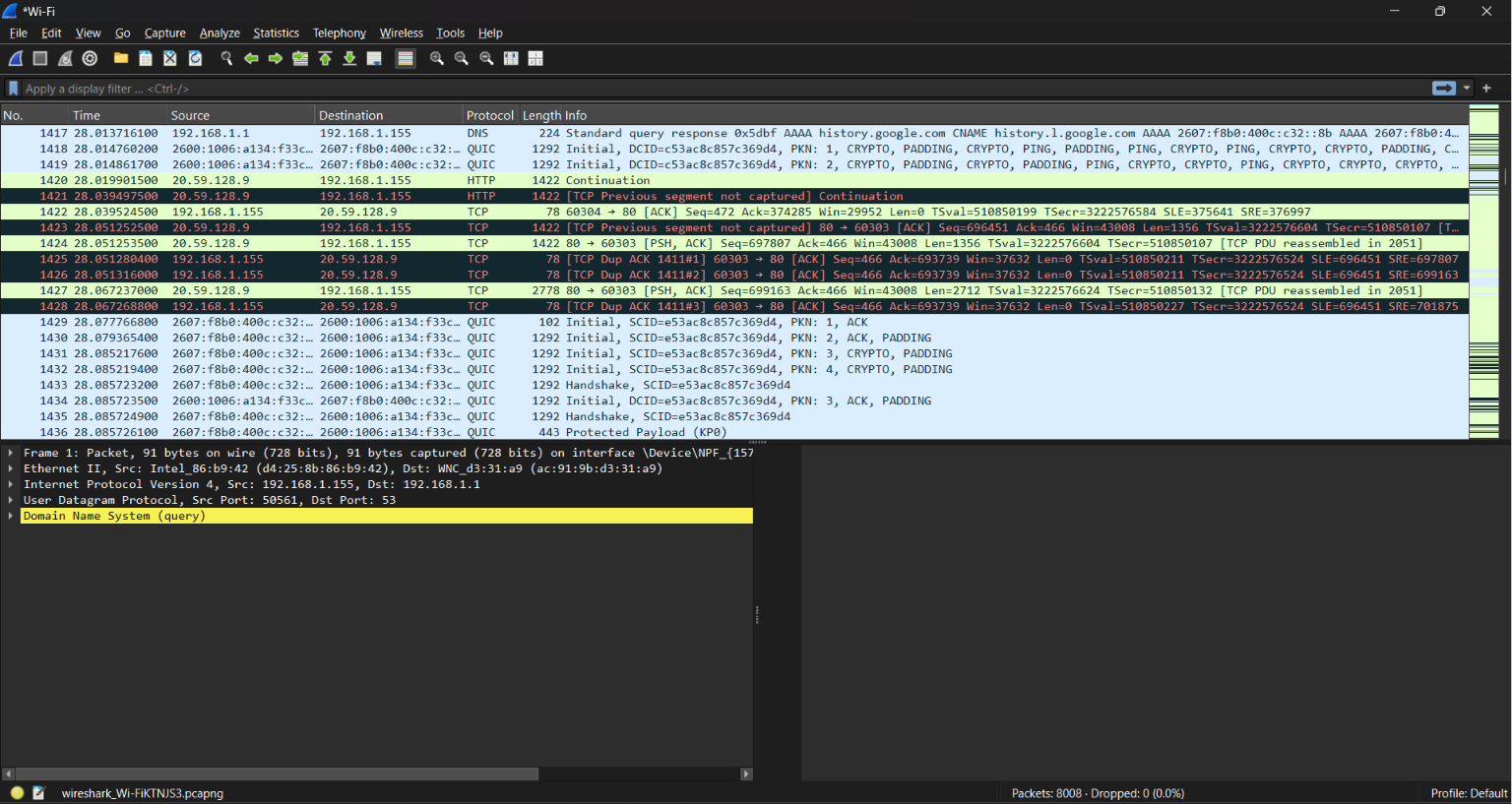The width and height of the screenshot is (1512, 804).
Task: Click the display filter input field
Action: (x=726, y=89)
